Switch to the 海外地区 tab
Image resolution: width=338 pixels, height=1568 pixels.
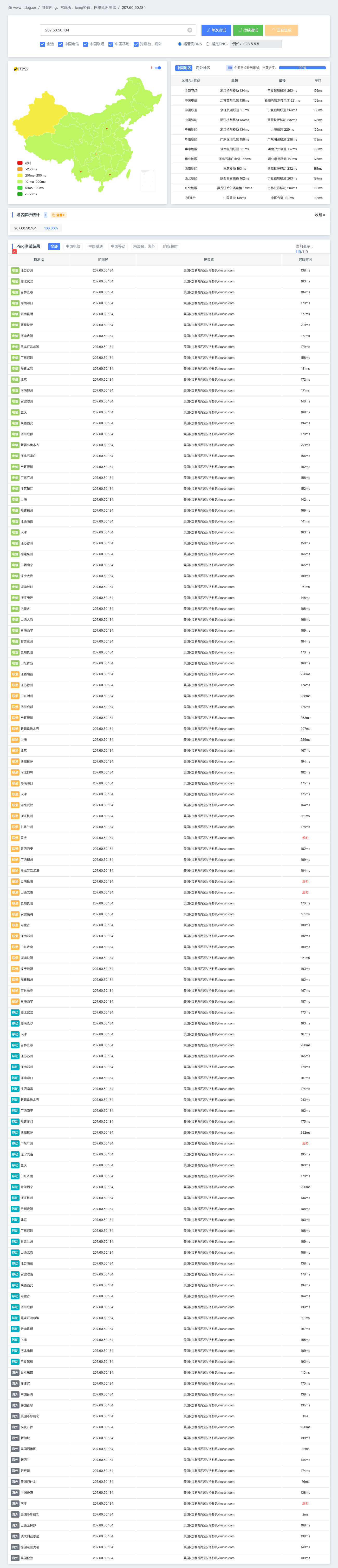point(203,68)
